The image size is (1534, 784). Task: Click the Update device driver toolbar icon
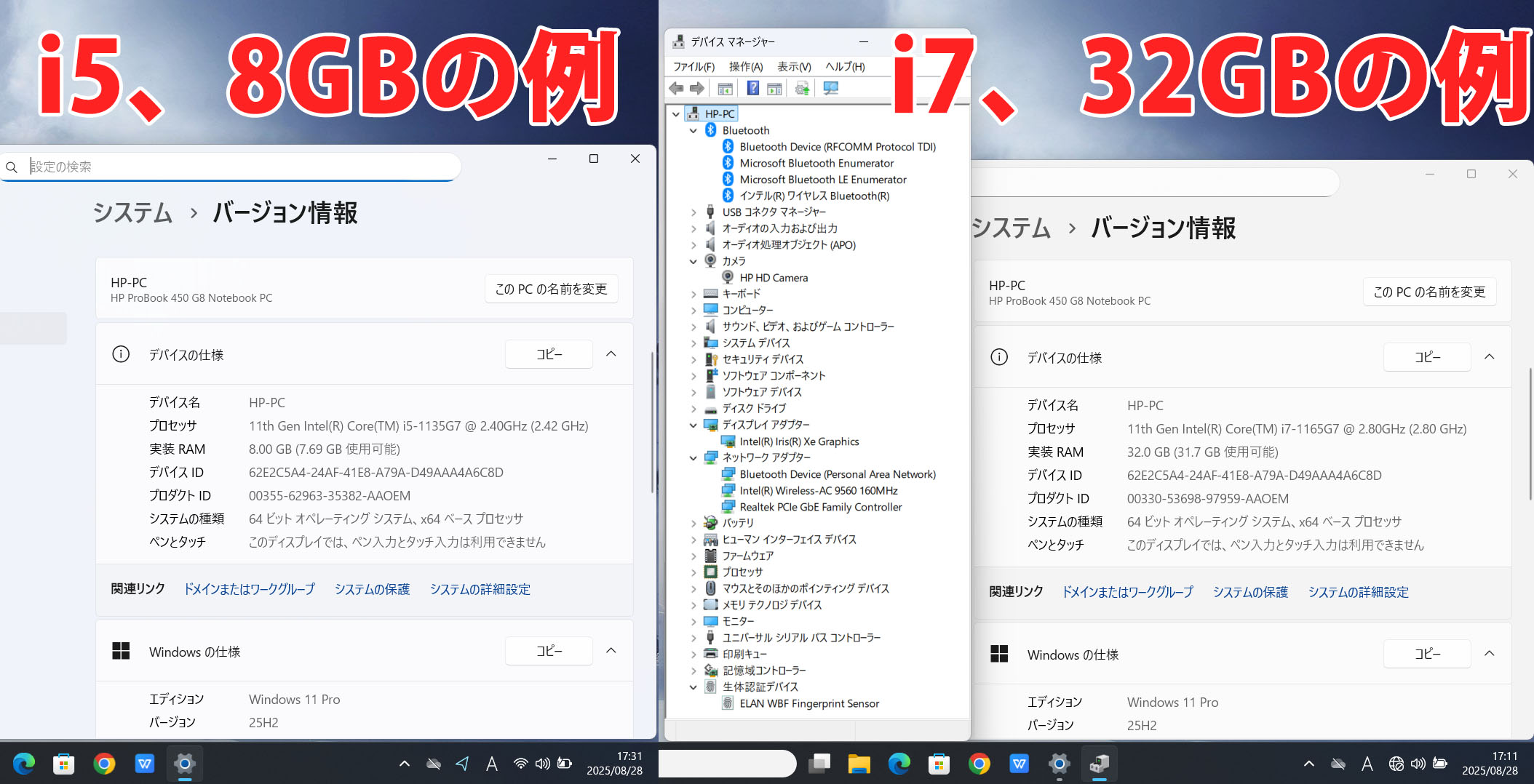[x=802, y=89]
